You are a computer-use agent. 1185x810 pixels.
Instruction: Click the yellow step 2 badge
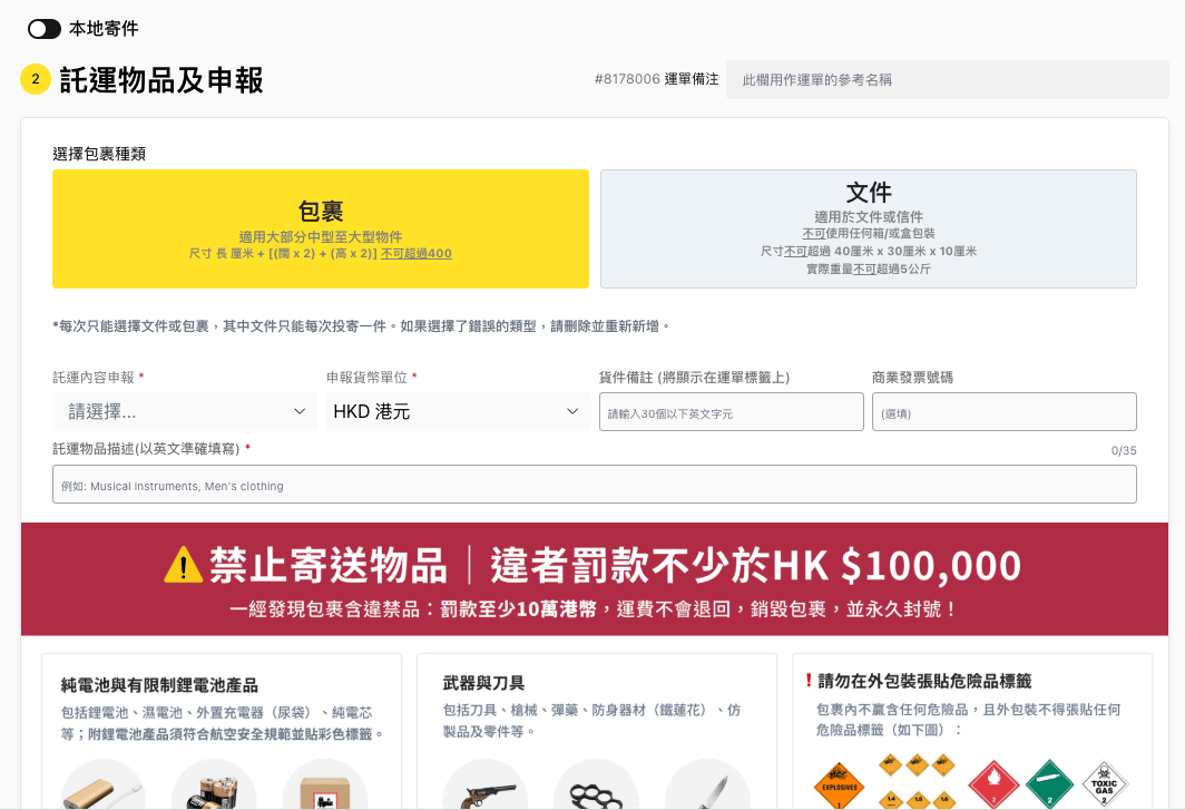36,79
